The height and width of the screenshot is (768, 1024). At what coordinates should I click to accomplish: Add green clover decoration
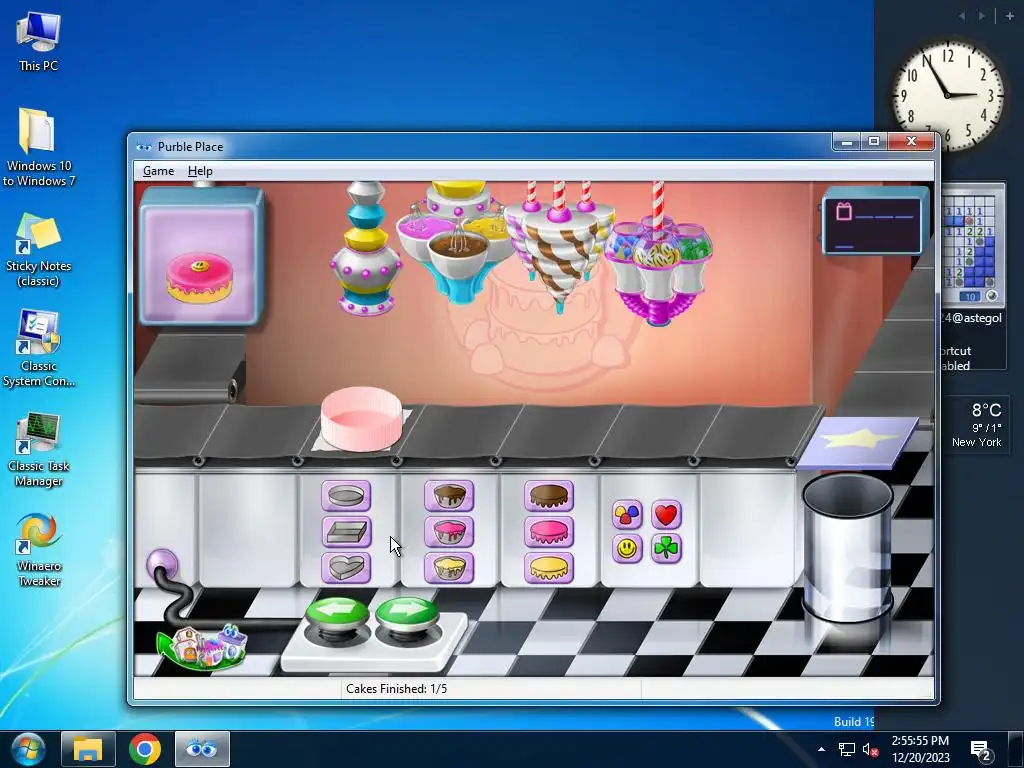(666, 549)
